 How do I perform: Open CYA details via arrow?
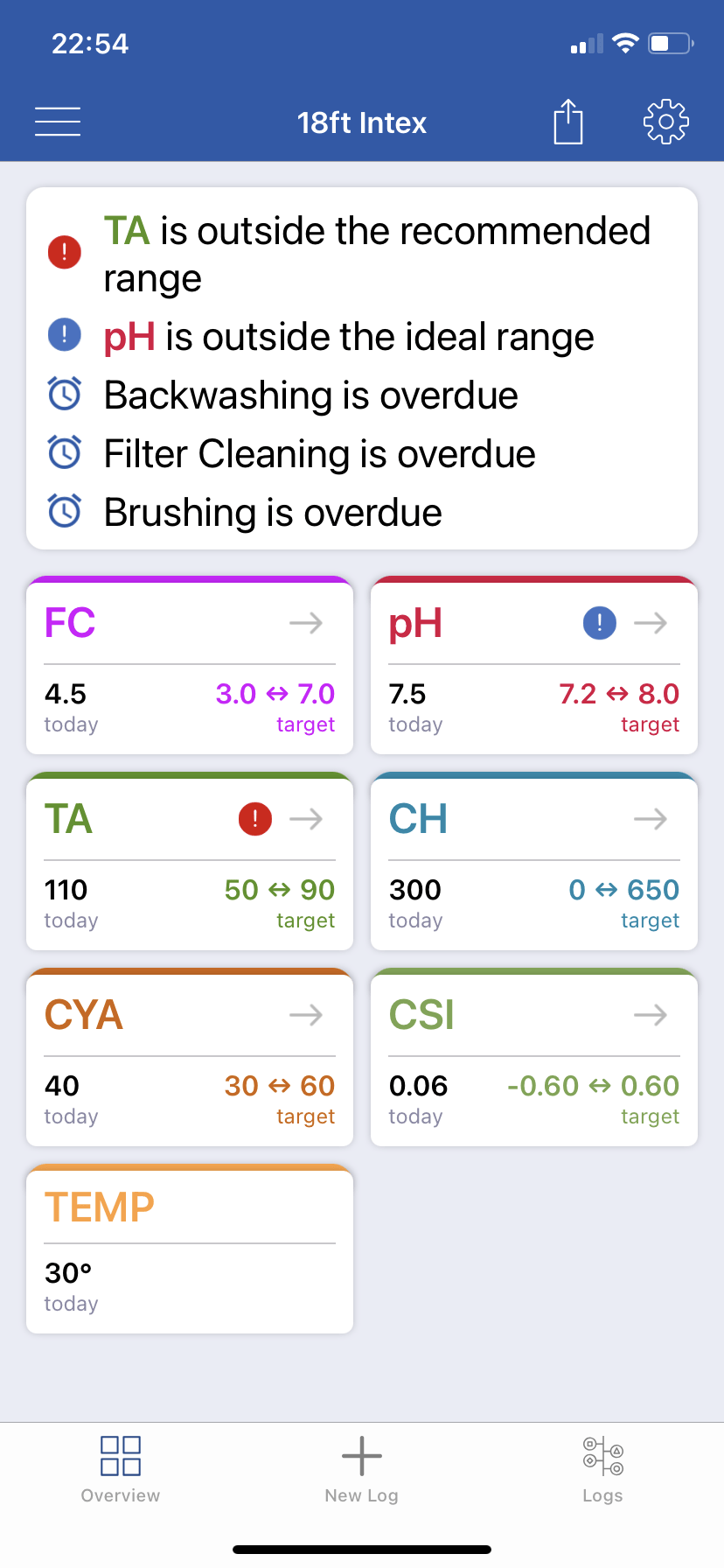coord(306,1015)
